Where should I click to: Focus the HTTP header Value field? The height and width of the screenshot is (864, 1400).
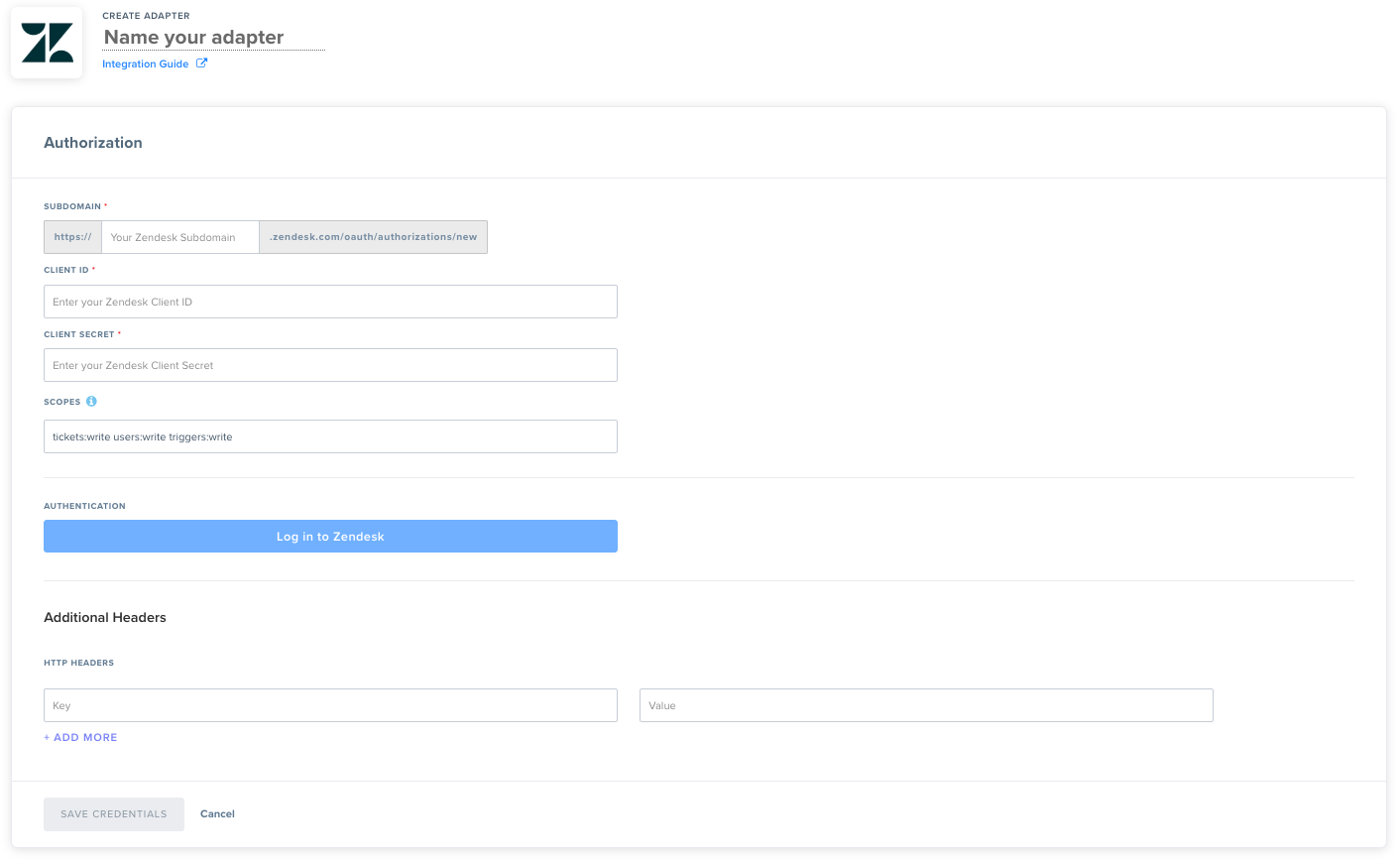point(926,705)
